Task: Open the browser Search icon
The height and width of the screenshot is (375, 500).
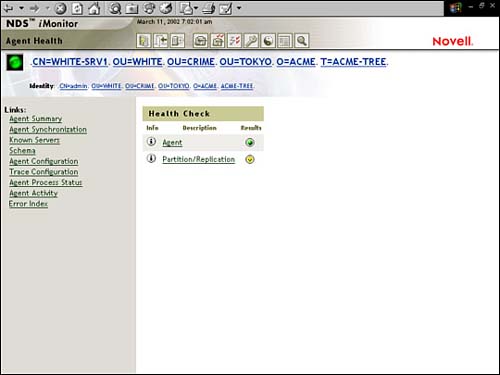Action: [115, 8]
